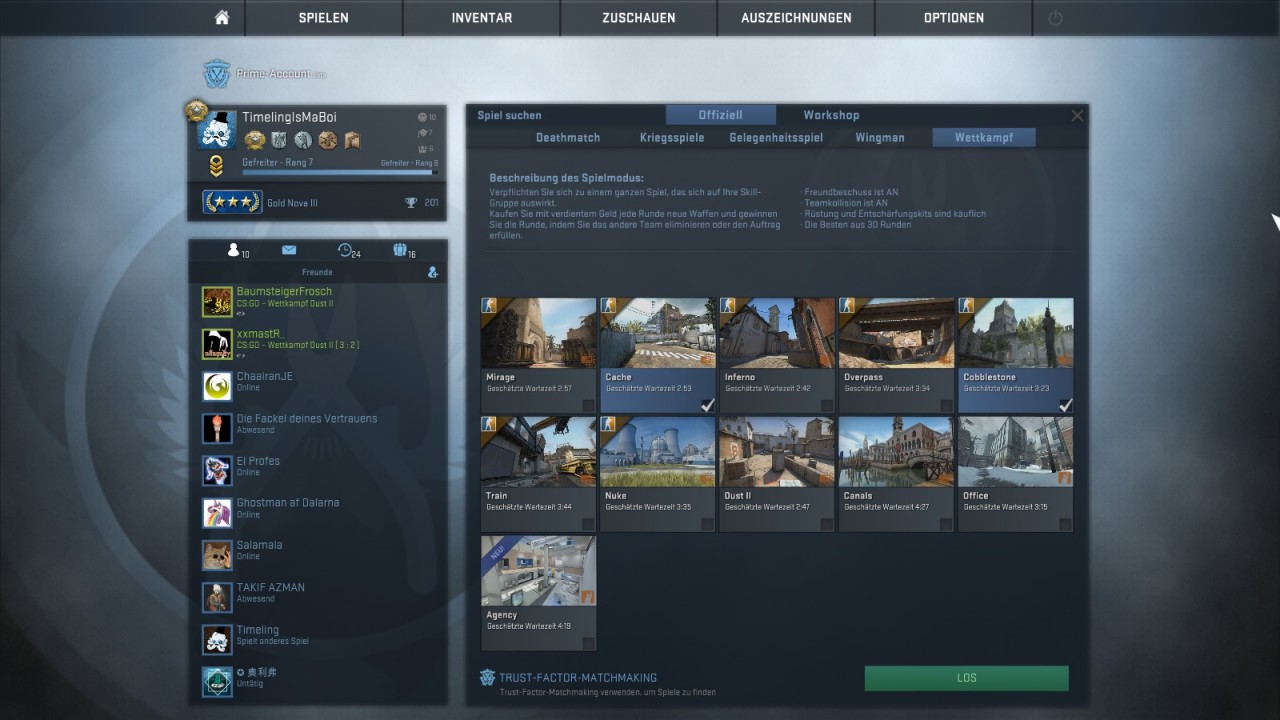This screenshot has height=720, width=1280.
Task: Click the smiley commendation icon
Action: 422,117
